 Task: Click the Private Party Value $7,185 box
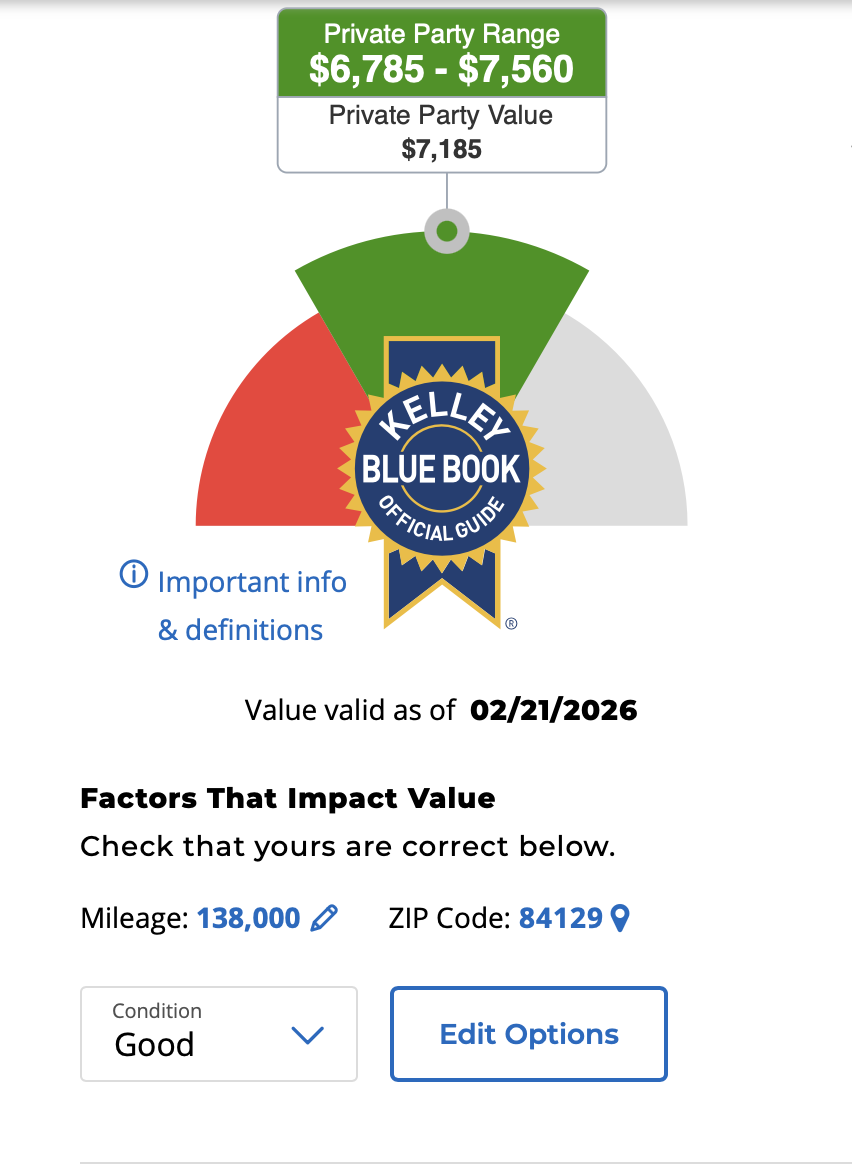441,133
